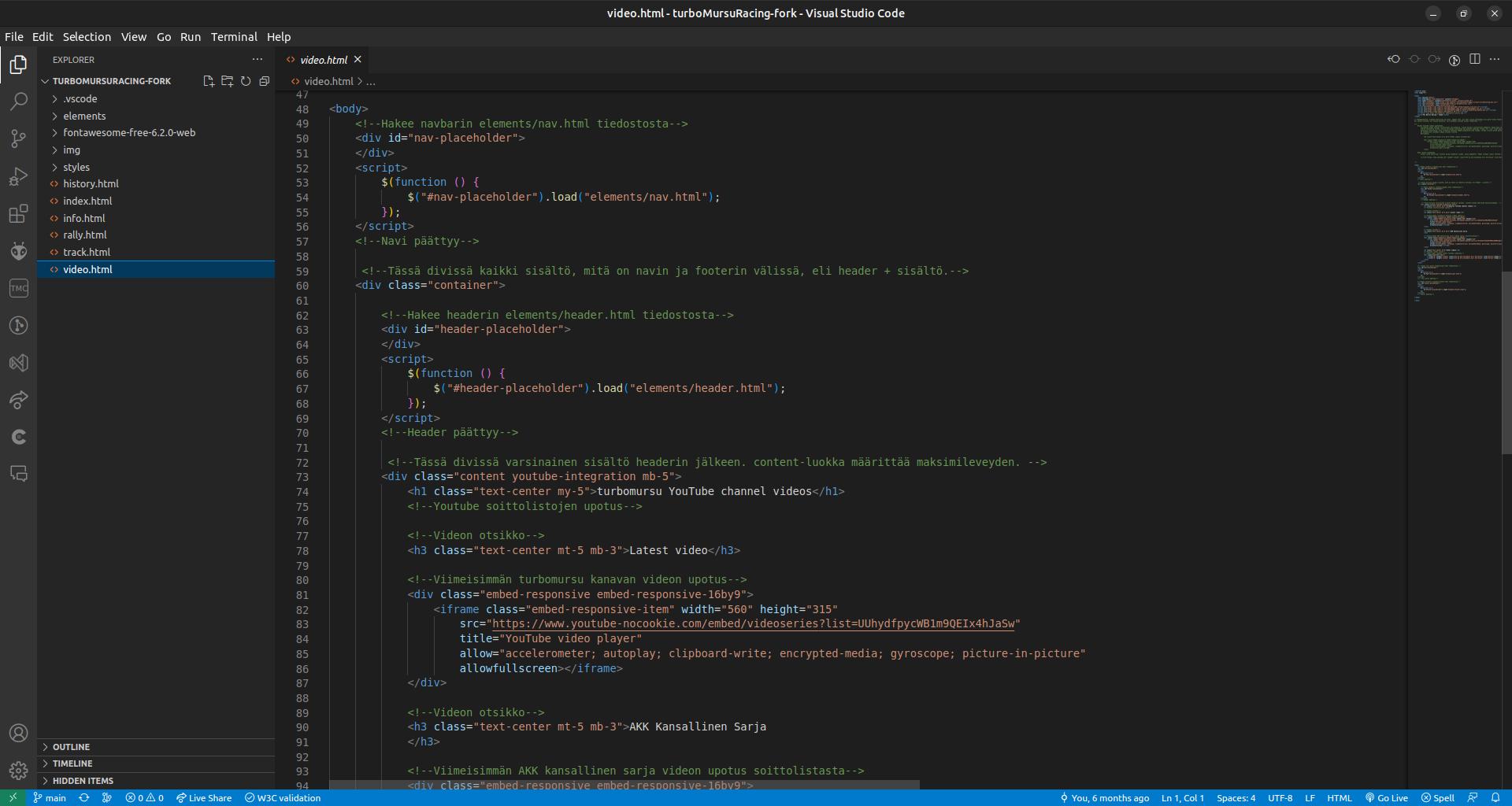
Task: Toggle notifications bell in status bar
Action: coord(1495,797)
